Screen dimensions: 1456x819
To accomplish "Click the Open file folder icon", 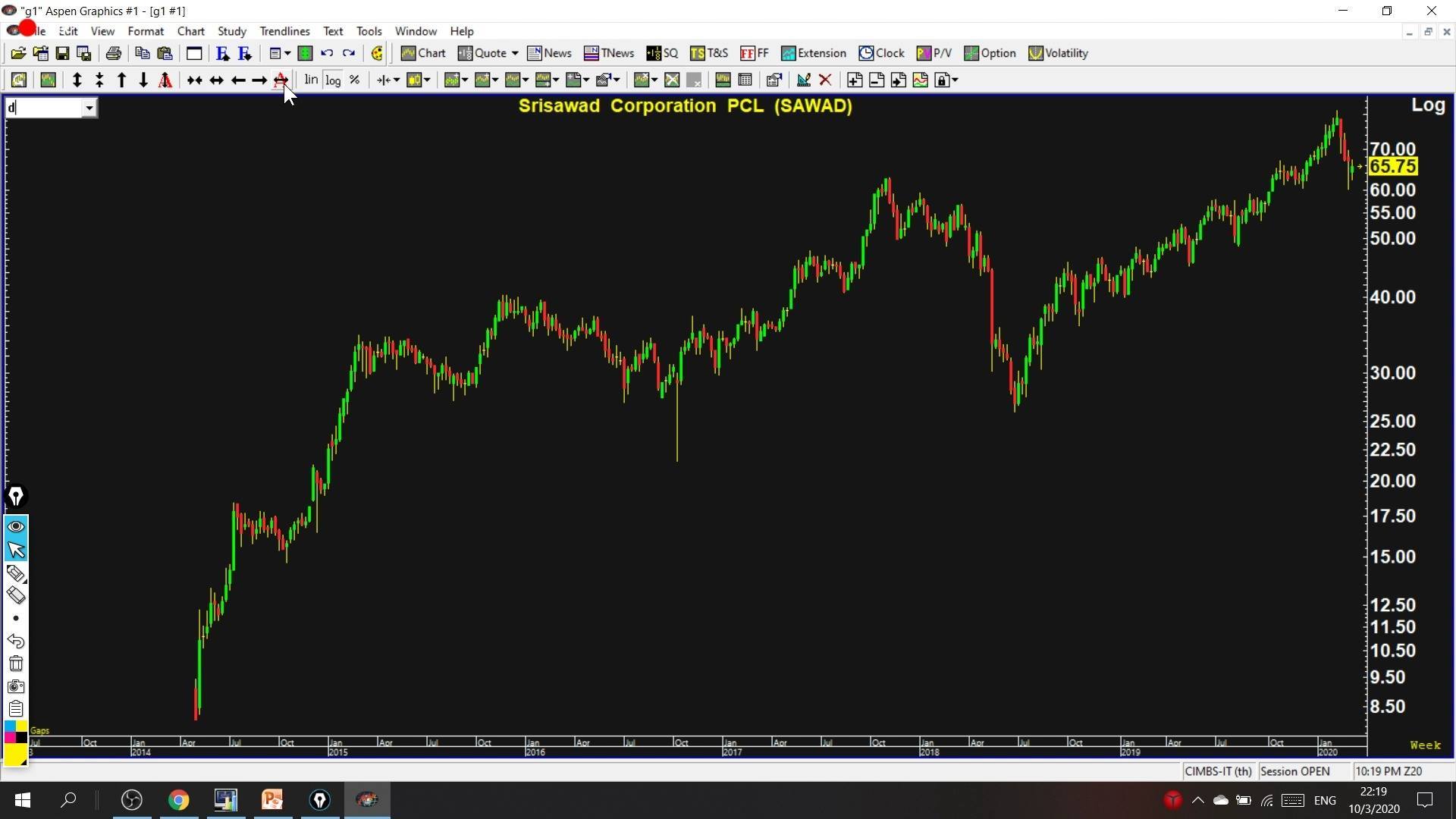I will point(18,54).
